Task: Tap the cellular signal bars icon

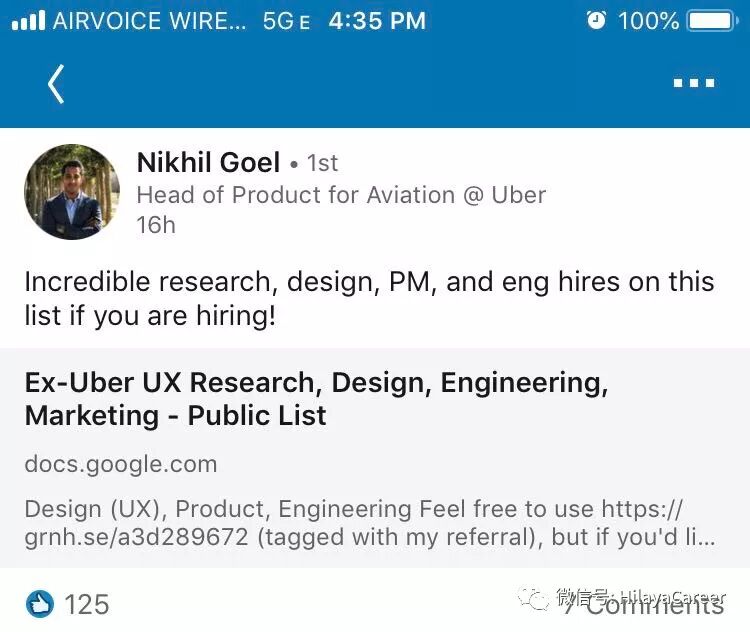Action: click(x=27, y=21)
